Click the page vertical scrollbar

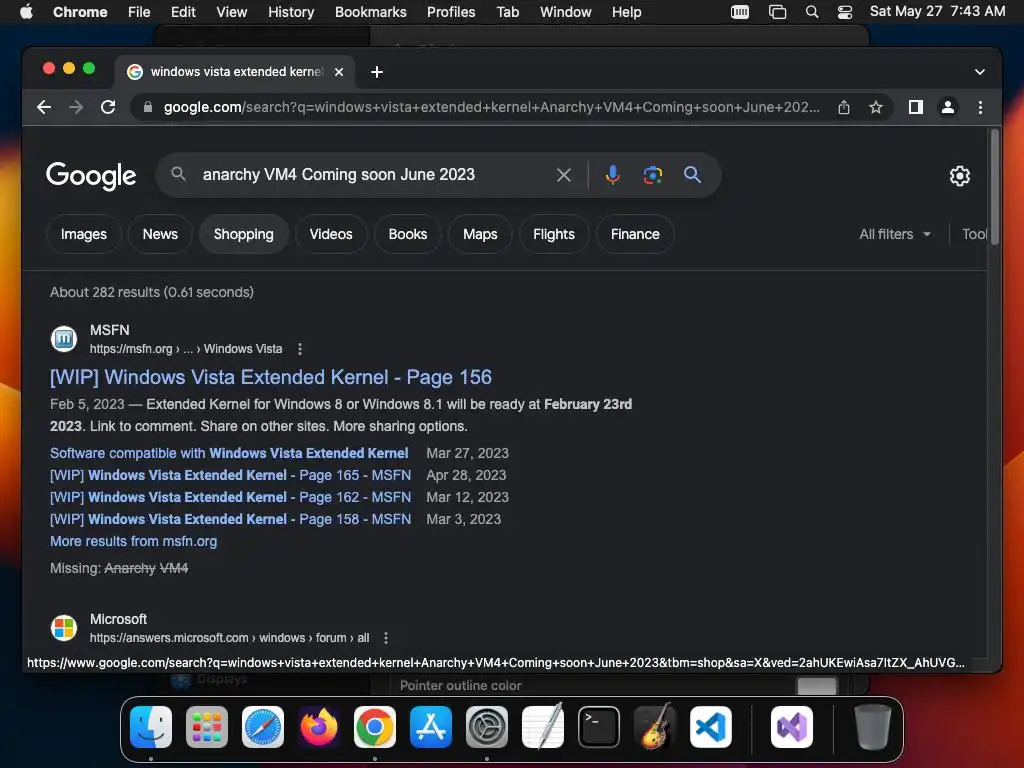[995, 187]
